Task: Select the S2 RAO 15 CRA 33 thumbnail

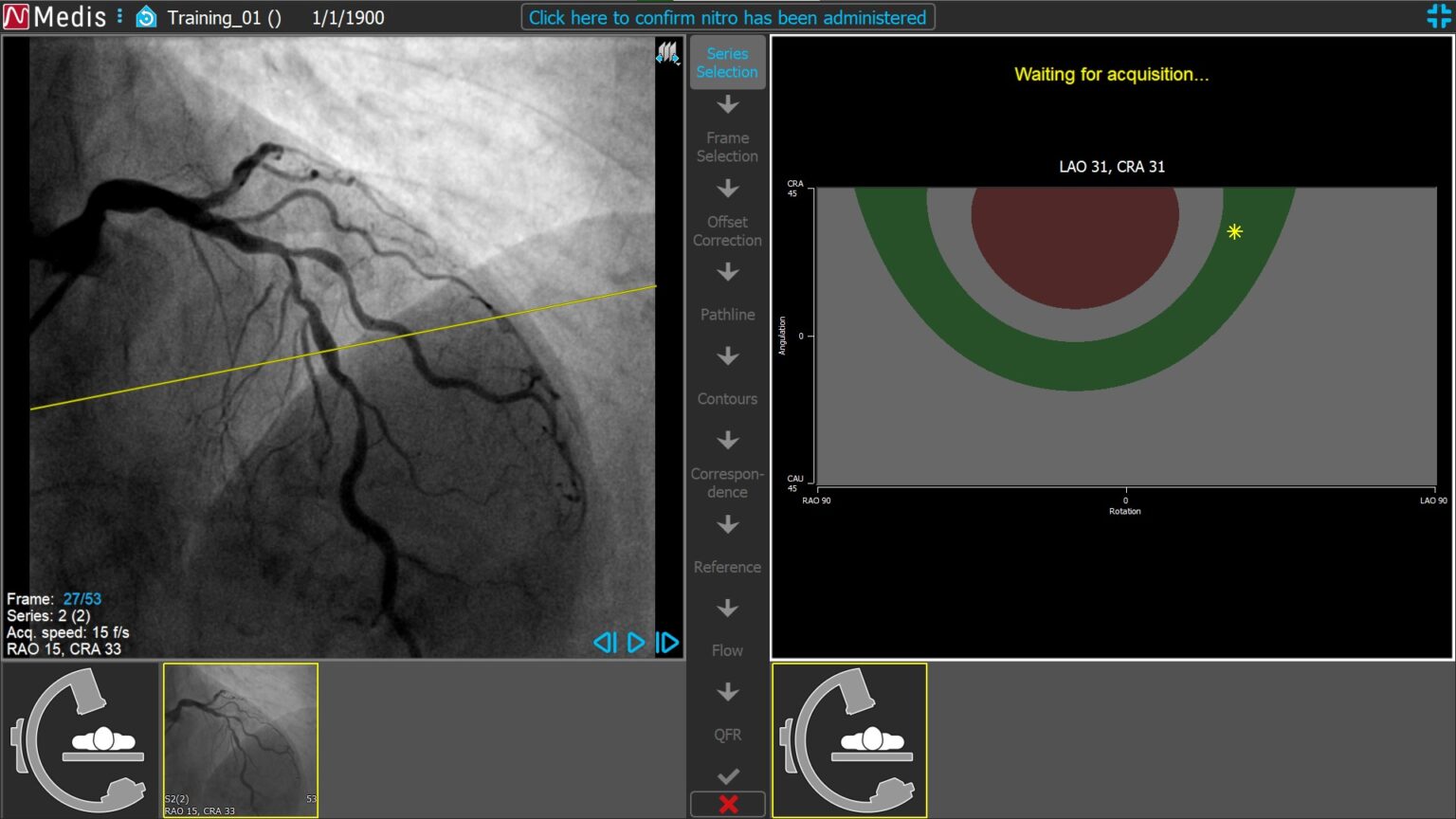Action: (x=241, y=739)
